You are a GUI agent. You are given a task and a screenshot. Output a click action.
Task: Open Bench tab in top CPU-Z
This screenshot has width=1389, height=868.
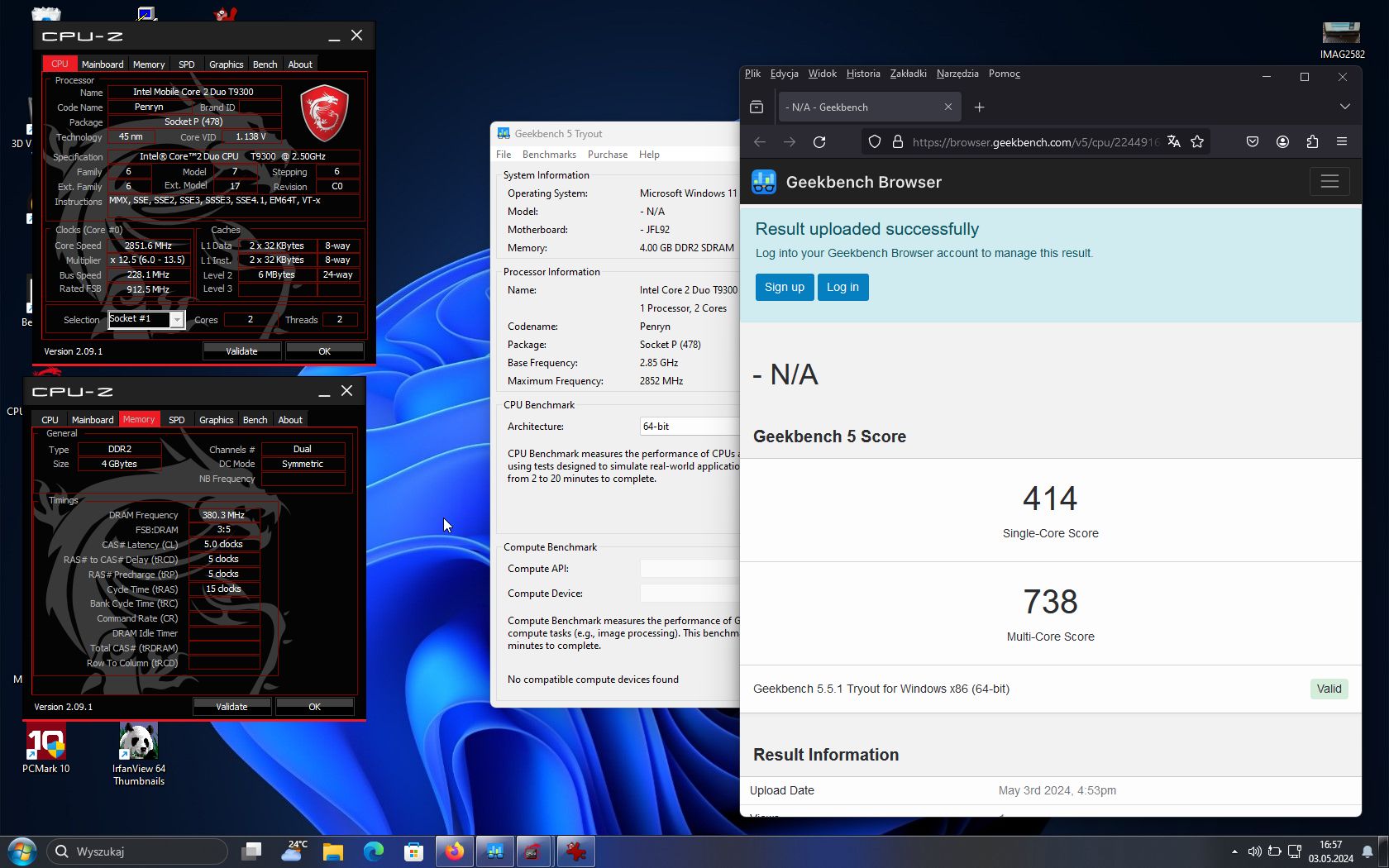pos(265,64)
